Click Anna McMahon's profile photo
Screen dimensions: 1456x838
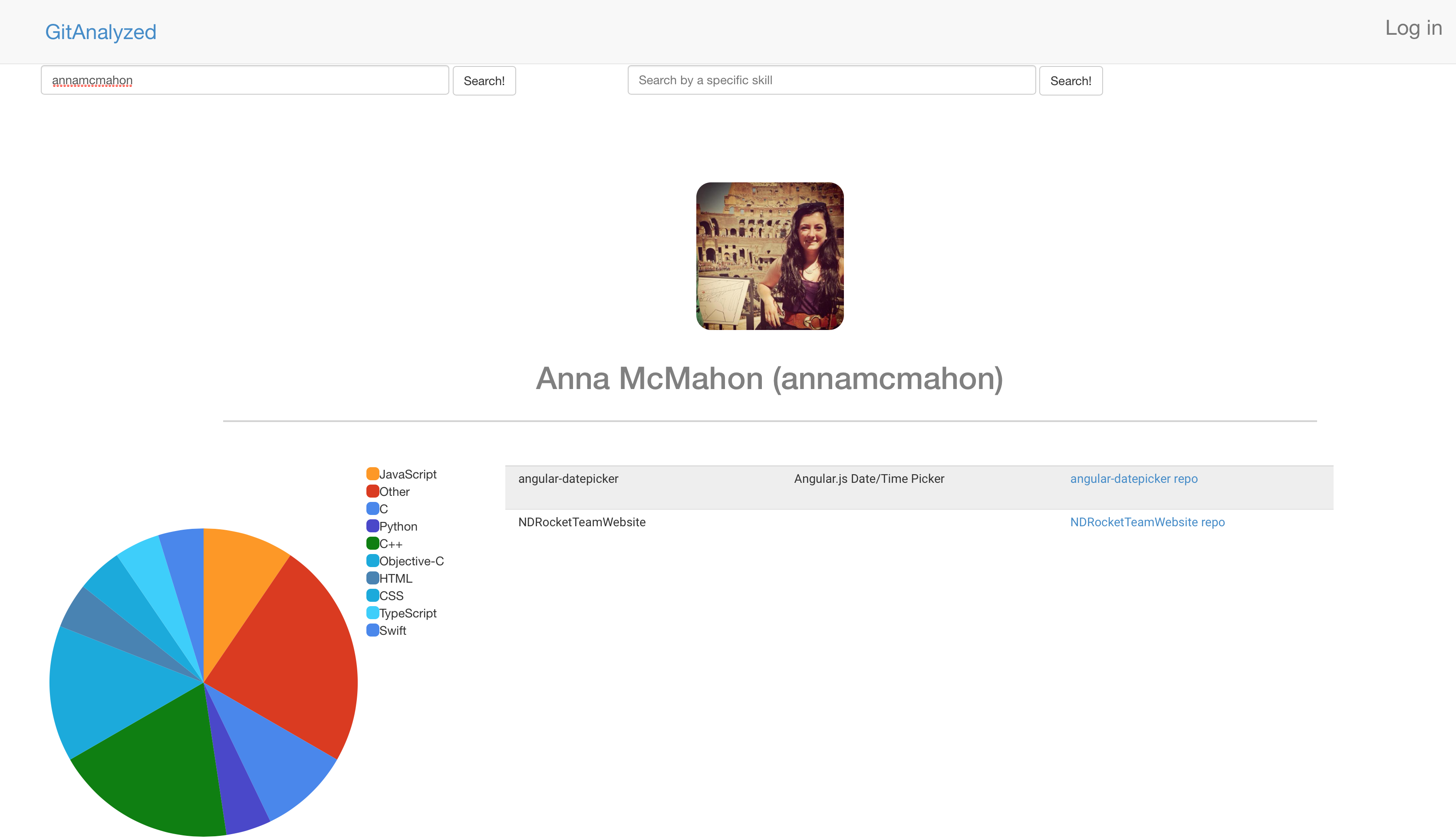pyautogui.click(x=769, y=256)
